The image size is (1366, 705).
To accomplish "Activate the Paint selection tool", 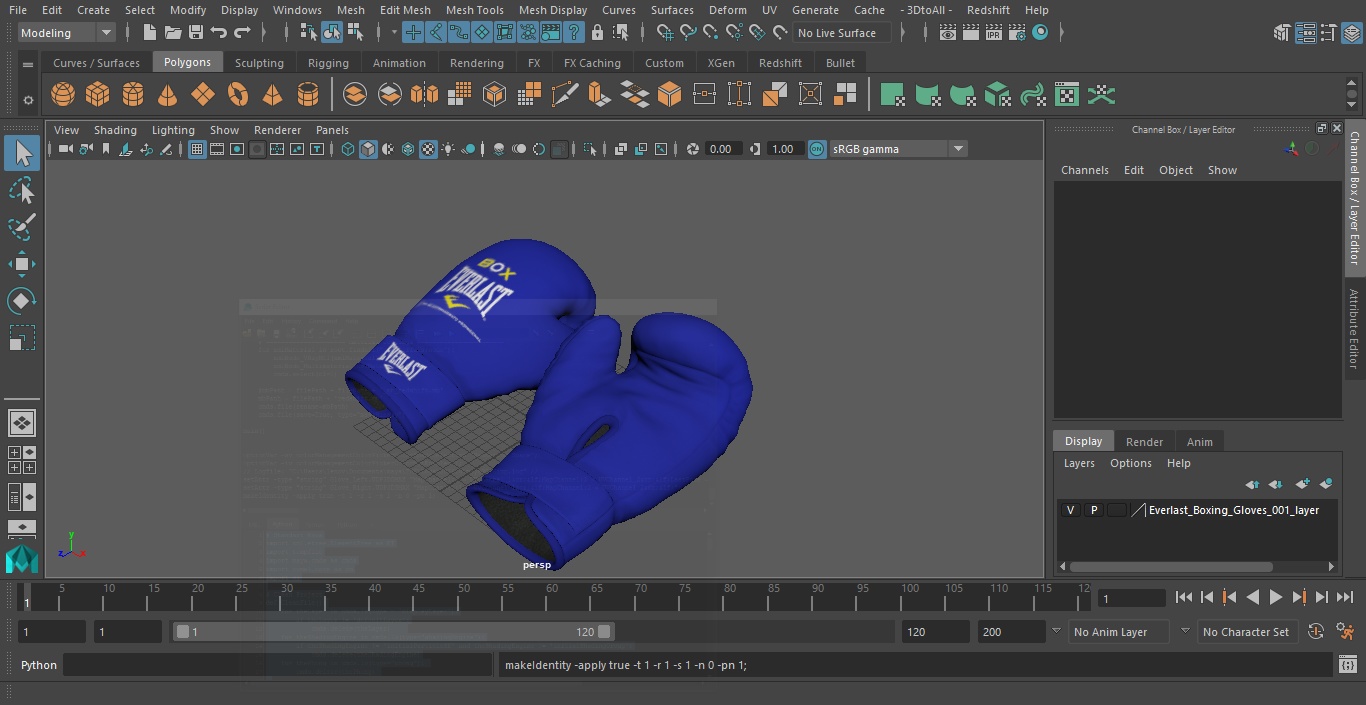I will coord(21,227).
